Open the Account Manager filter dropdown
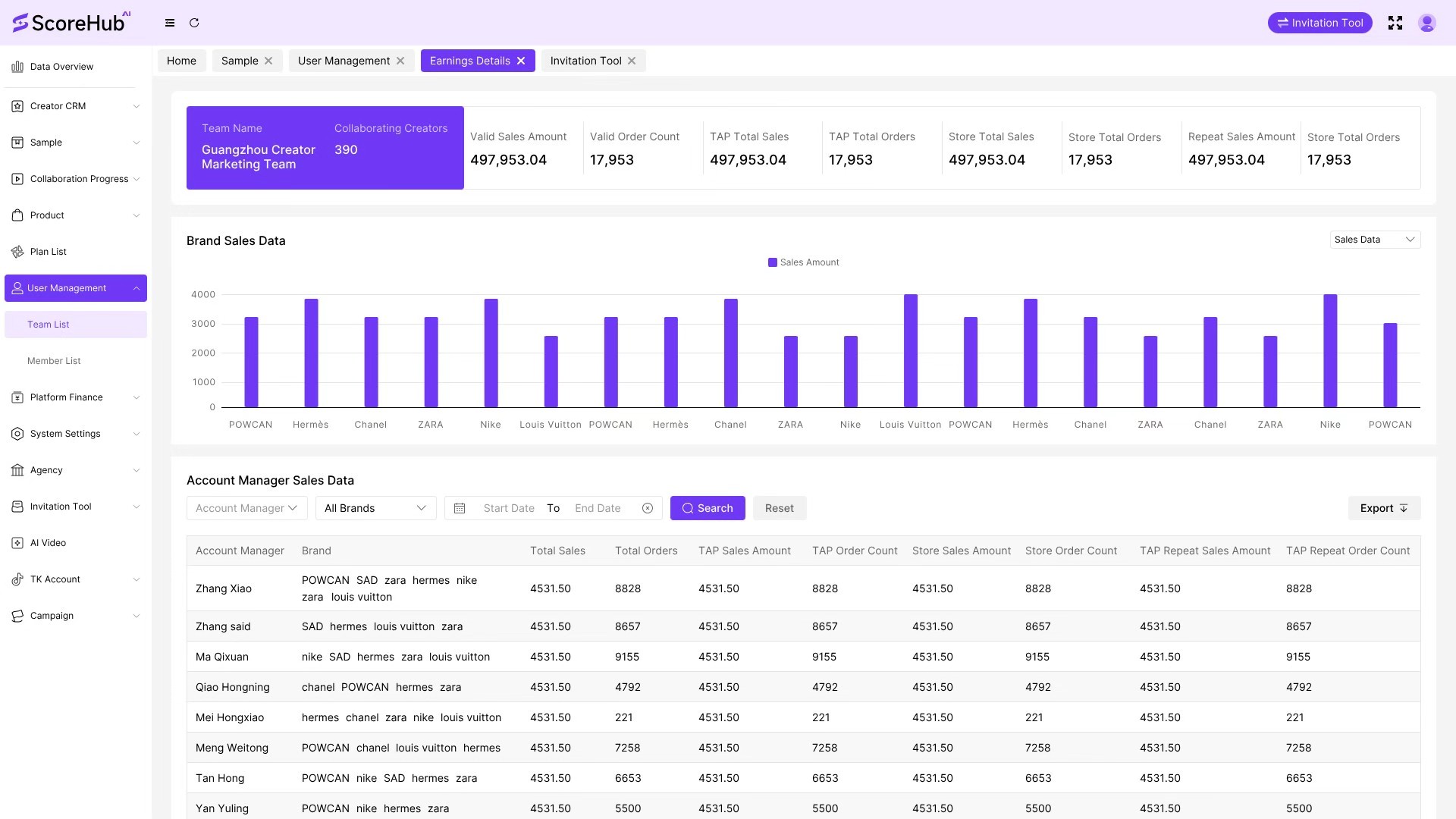The image size is (1456, 819). [x=246, y=508]
